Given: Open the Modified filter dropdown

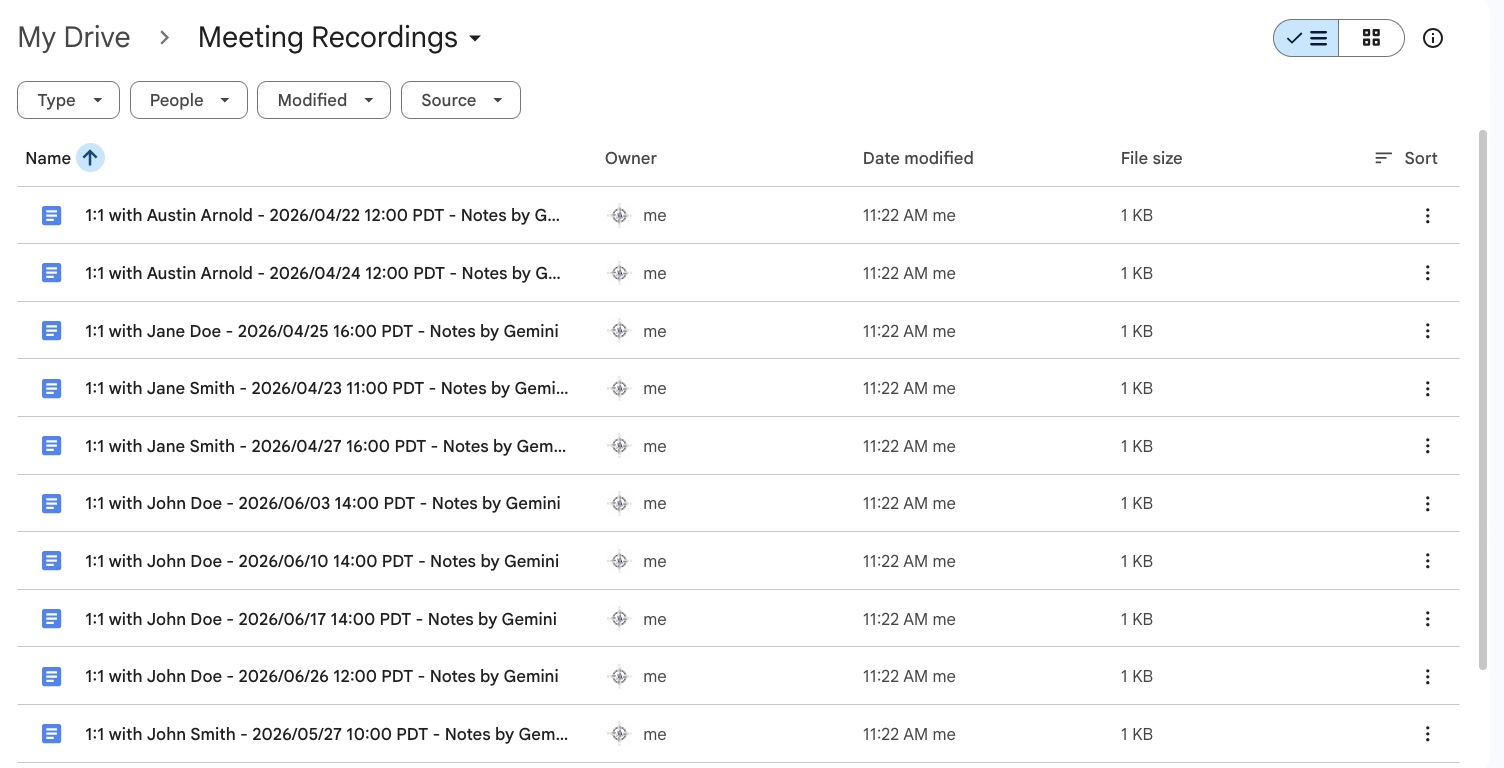Looking at the screenshot, I should [324, 100].
